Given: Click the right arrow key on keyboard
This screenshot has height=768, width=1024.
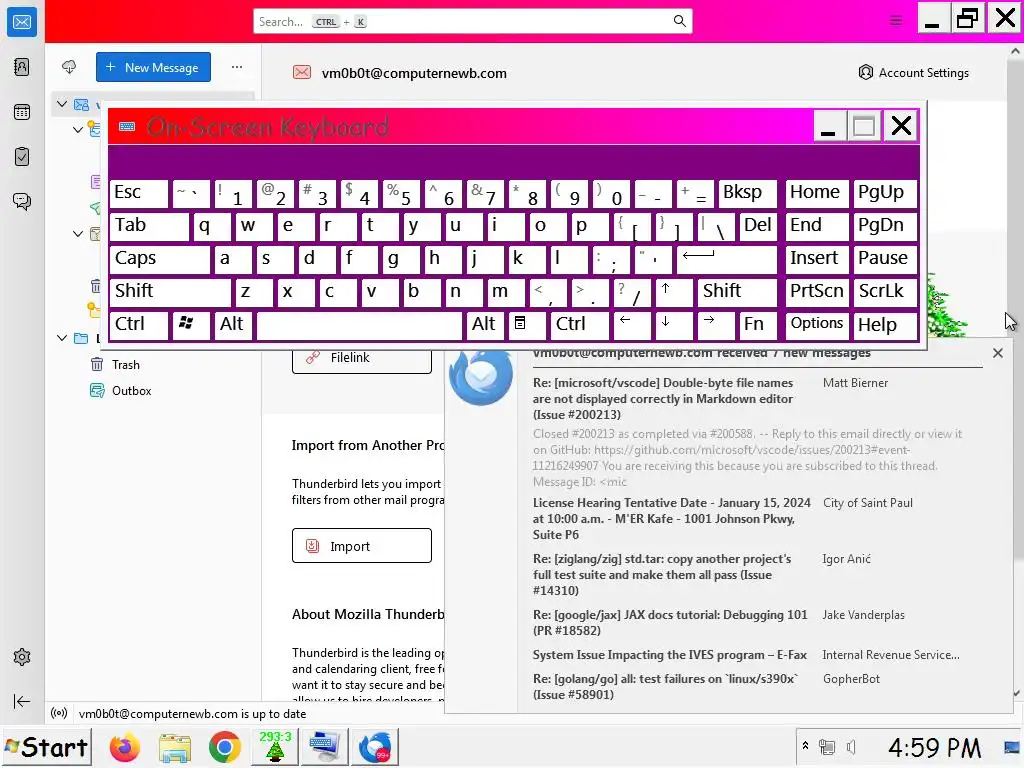Looking at the screenshot, I should (716, 325).
